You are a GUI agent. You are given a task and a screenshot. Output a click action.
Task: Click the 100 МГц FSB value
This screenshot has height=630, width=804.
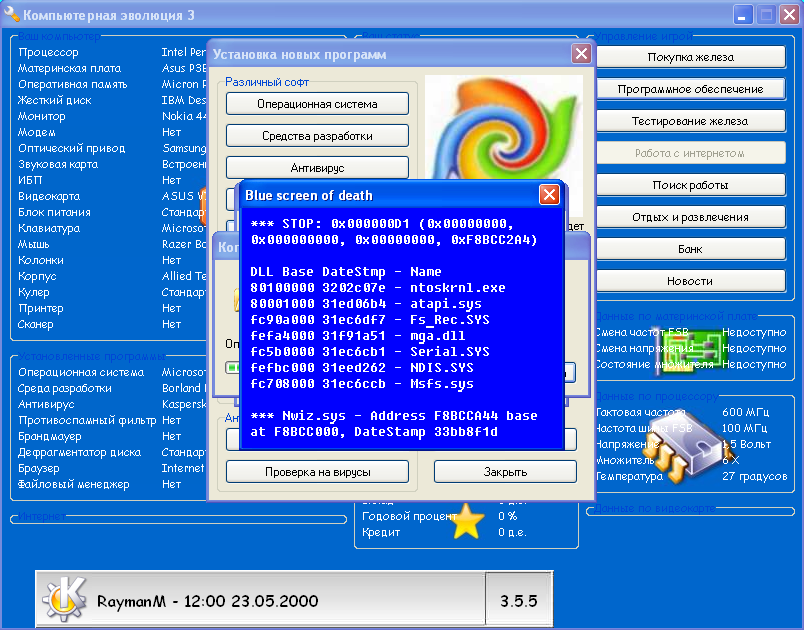click(x=744, y=428)
